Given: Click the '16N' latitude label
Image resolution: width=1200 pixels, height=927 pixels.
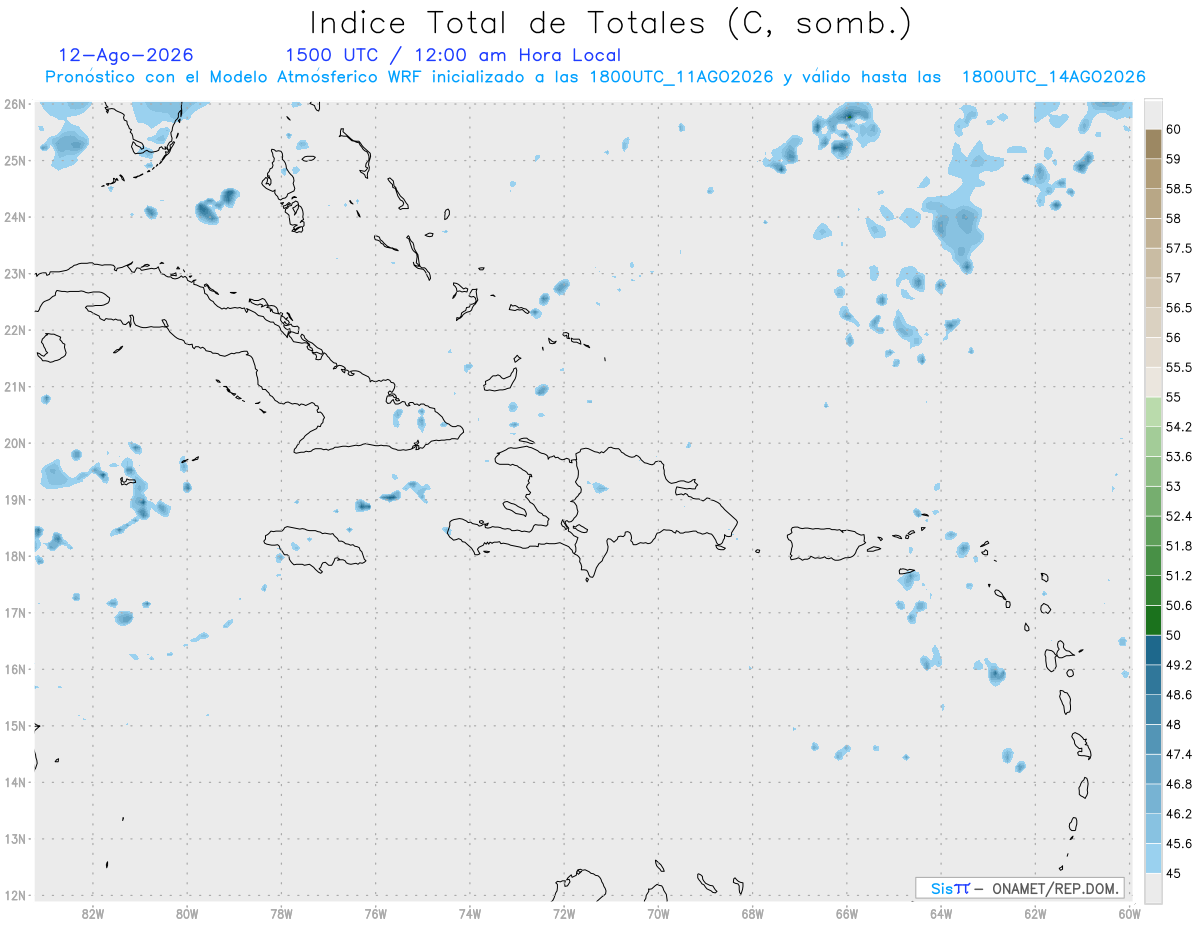Looking at the screenshot, I should (14, 669).
